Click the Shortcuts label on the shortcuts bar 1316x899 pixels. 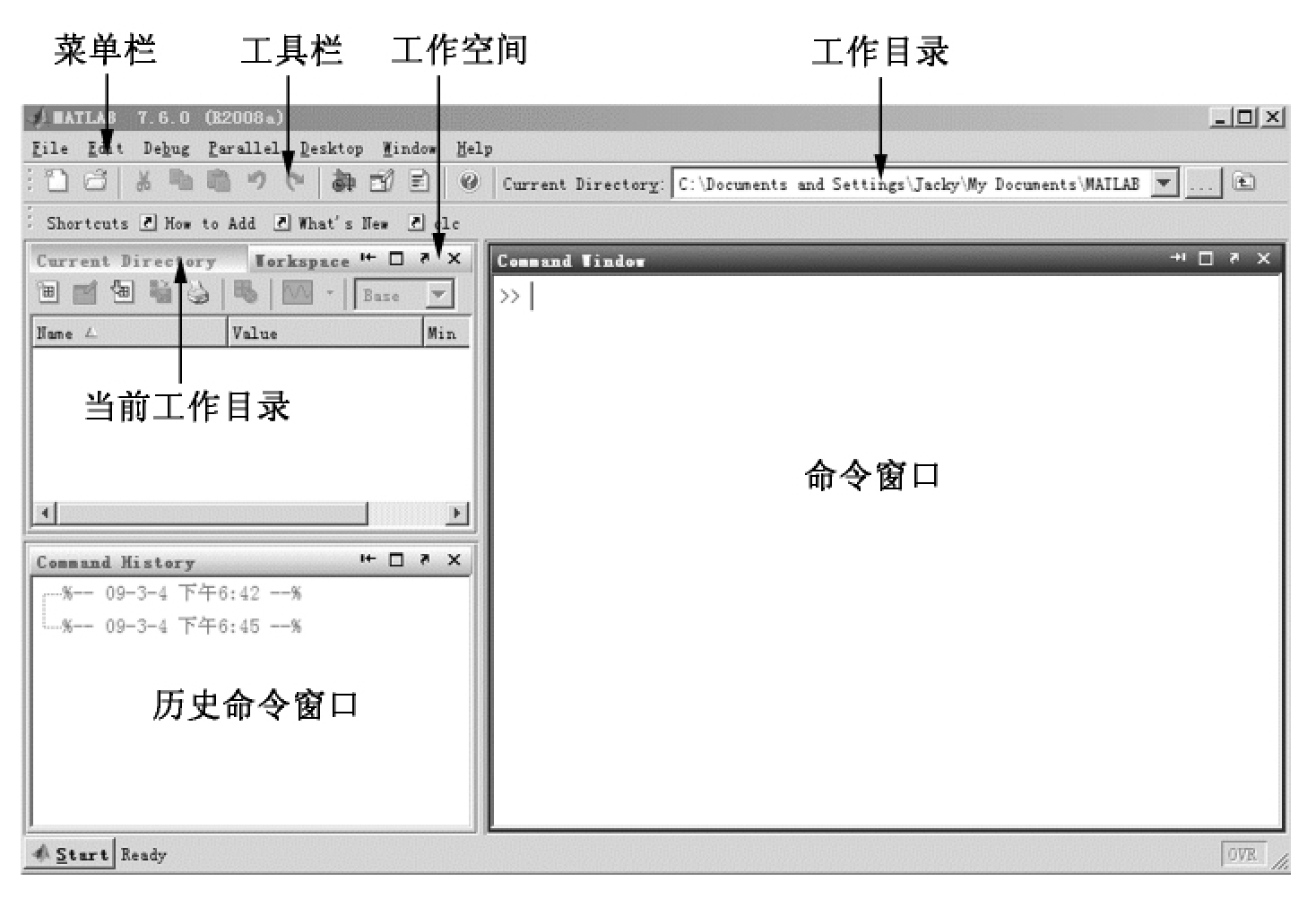tap(88, 223)
